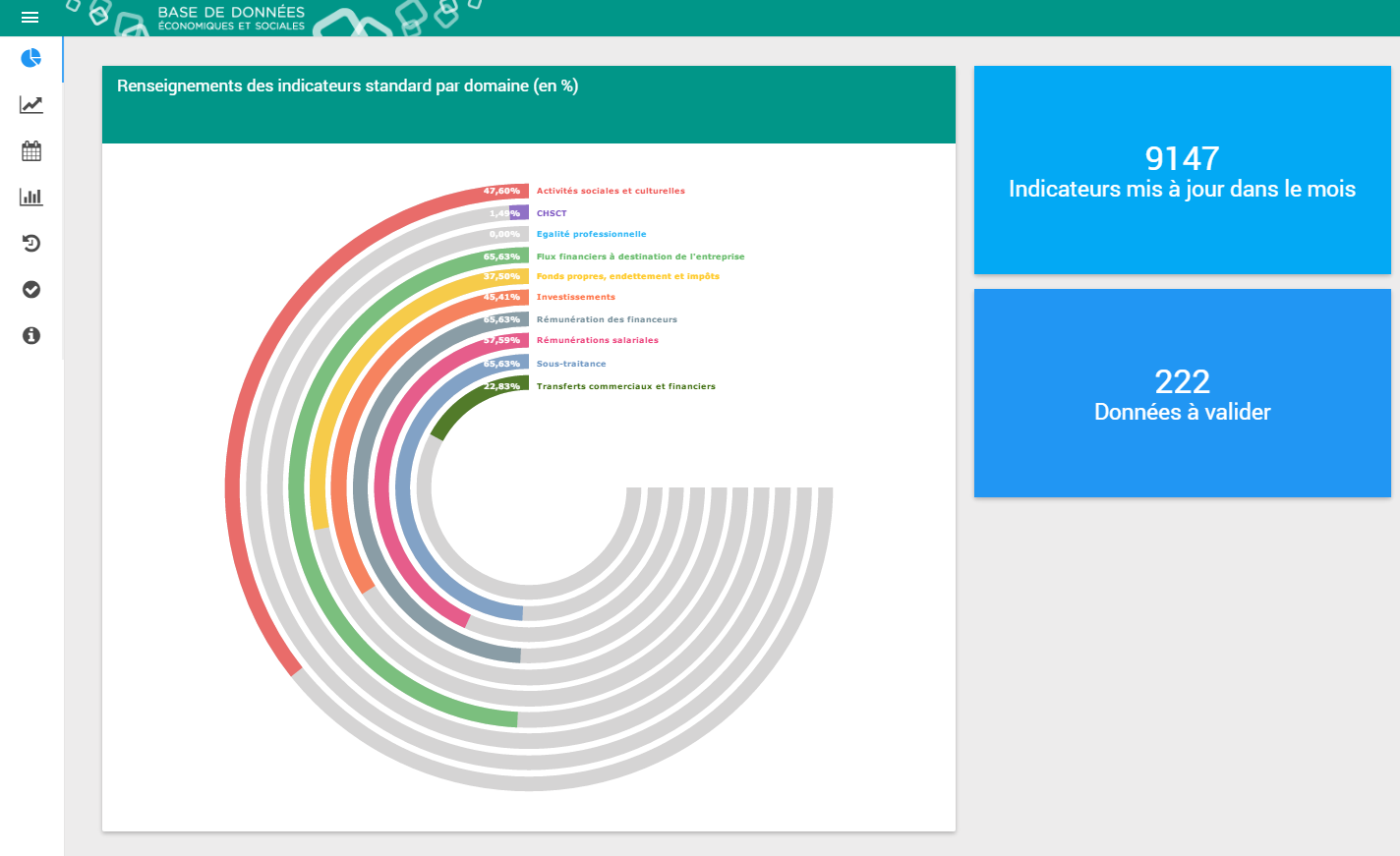Open the line chart trends icon

pyautogui.click(x=31, y=105)
